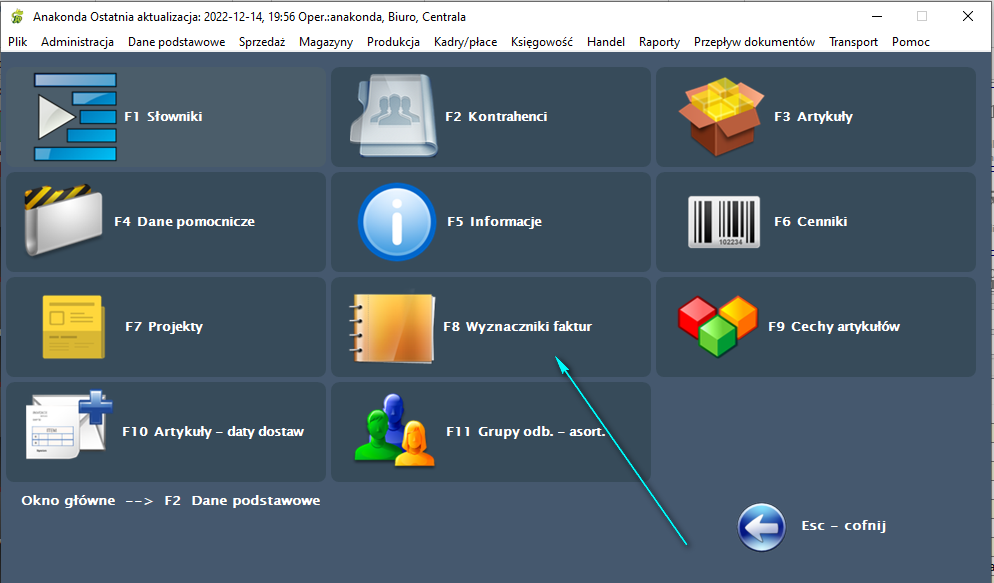Open the Raporty menu
Viewport: 994px width, 583px height.
[659, 42]
